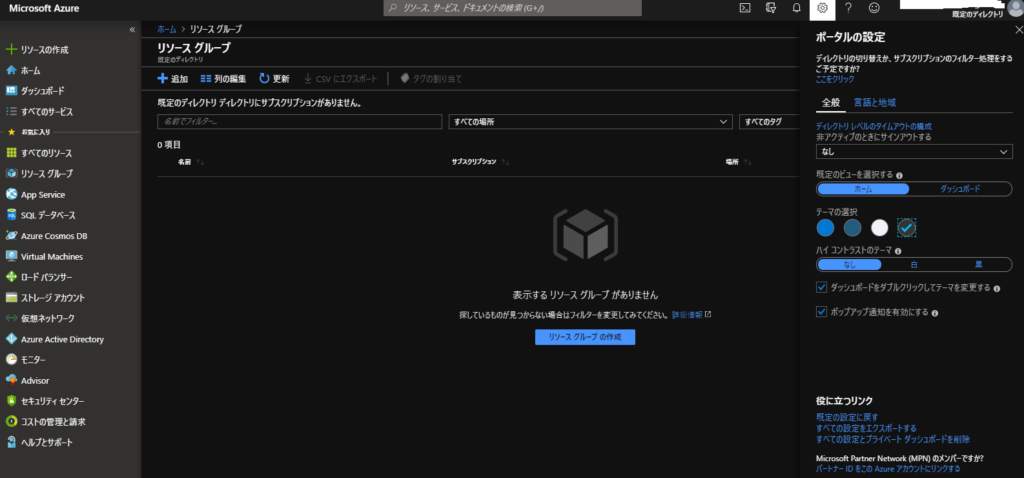Screen dimensions: 1024x478
Task: Click the ここをクリック link
Action: (835, 79)
